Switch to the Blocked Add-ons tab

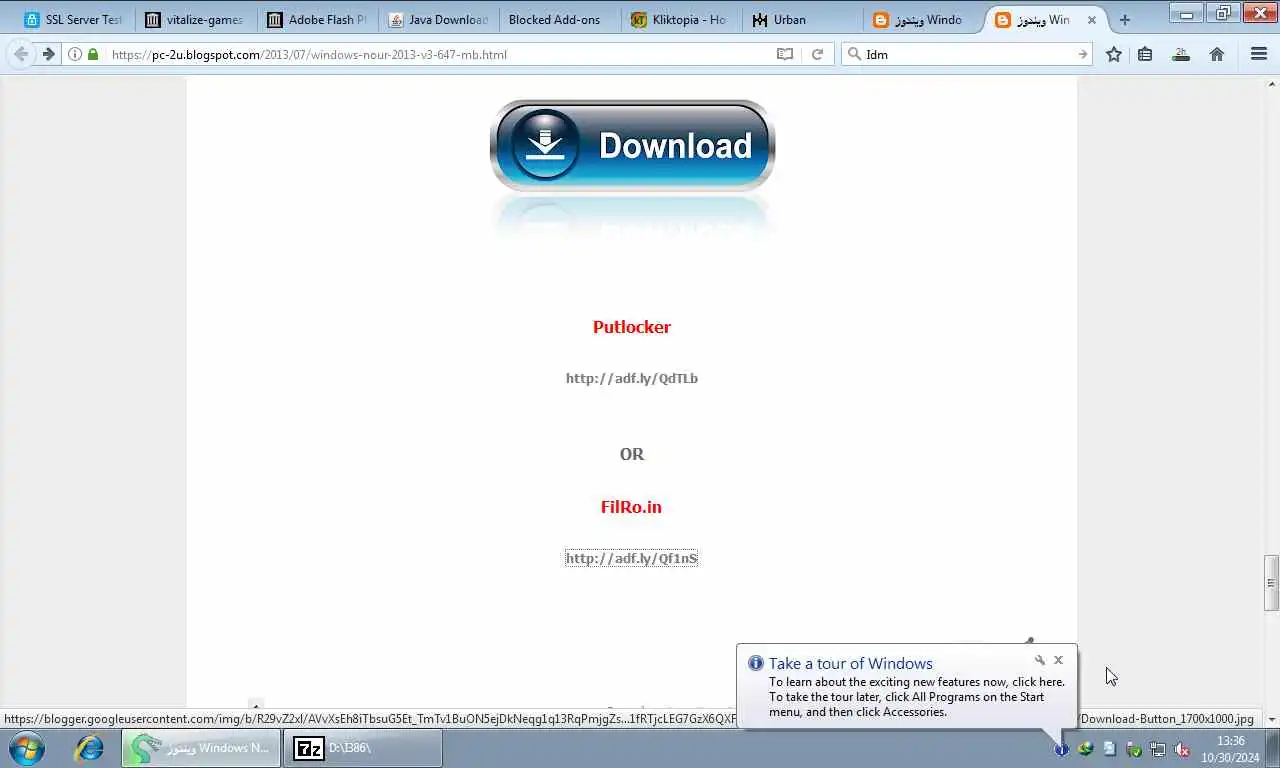(560, 19)
